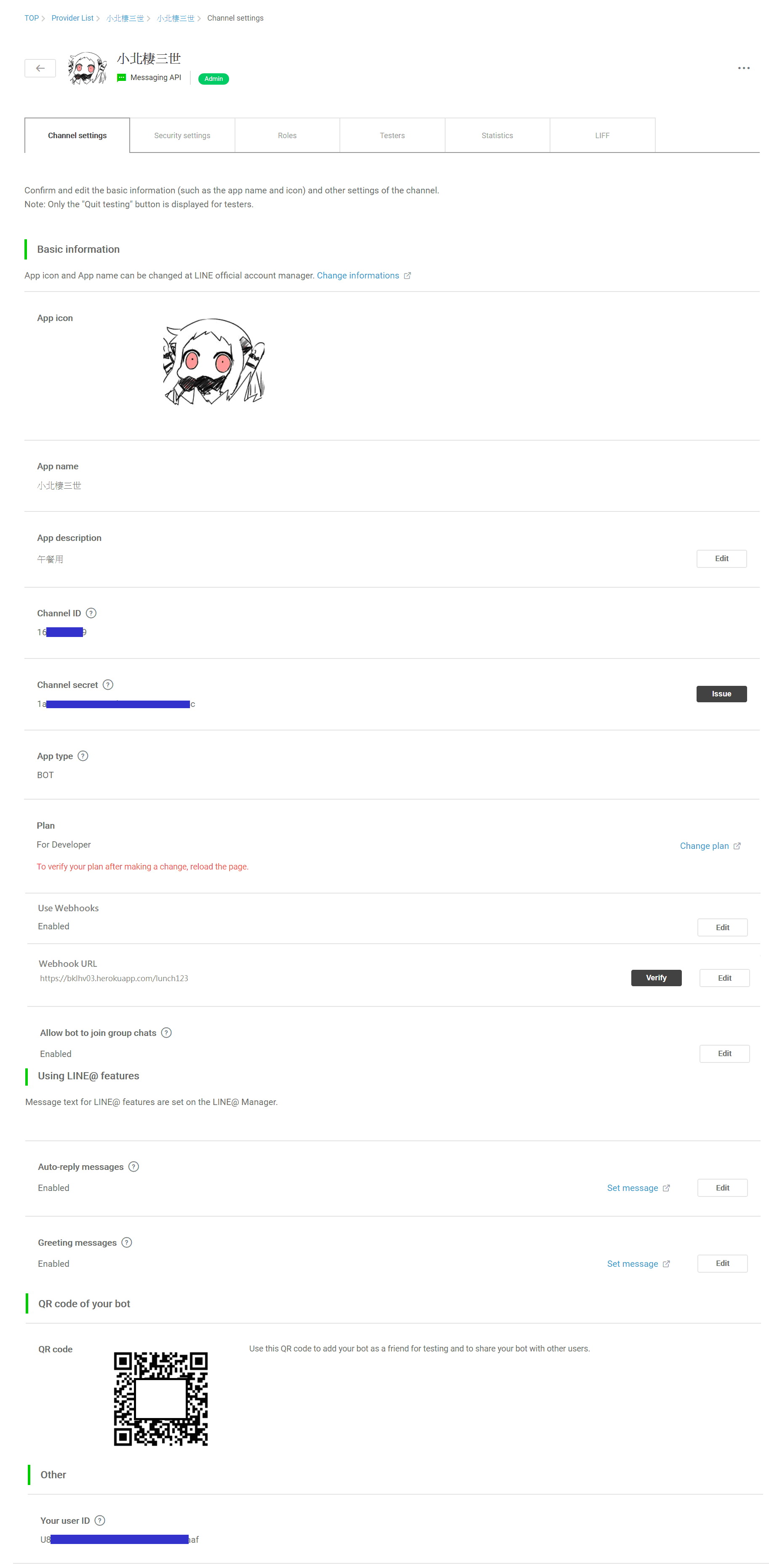769x1568 pixels.
Task: Open the three-dot more options menu
Action: [743, 68]
